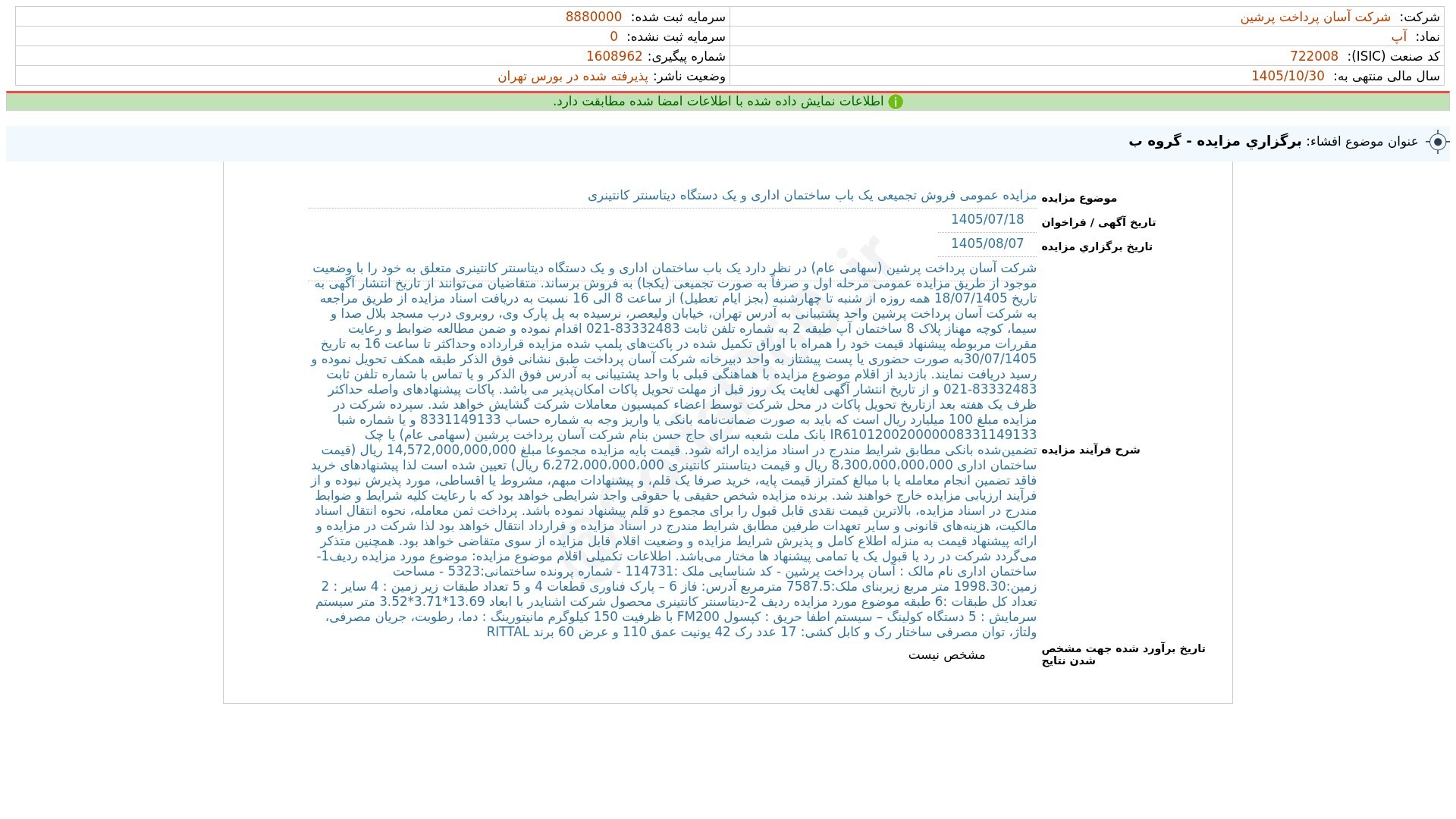Viewport: 1456px width, 819px height.
Task: Click the 'کد صنعت (ISIC):' label
Action: tap(1394, 56)
